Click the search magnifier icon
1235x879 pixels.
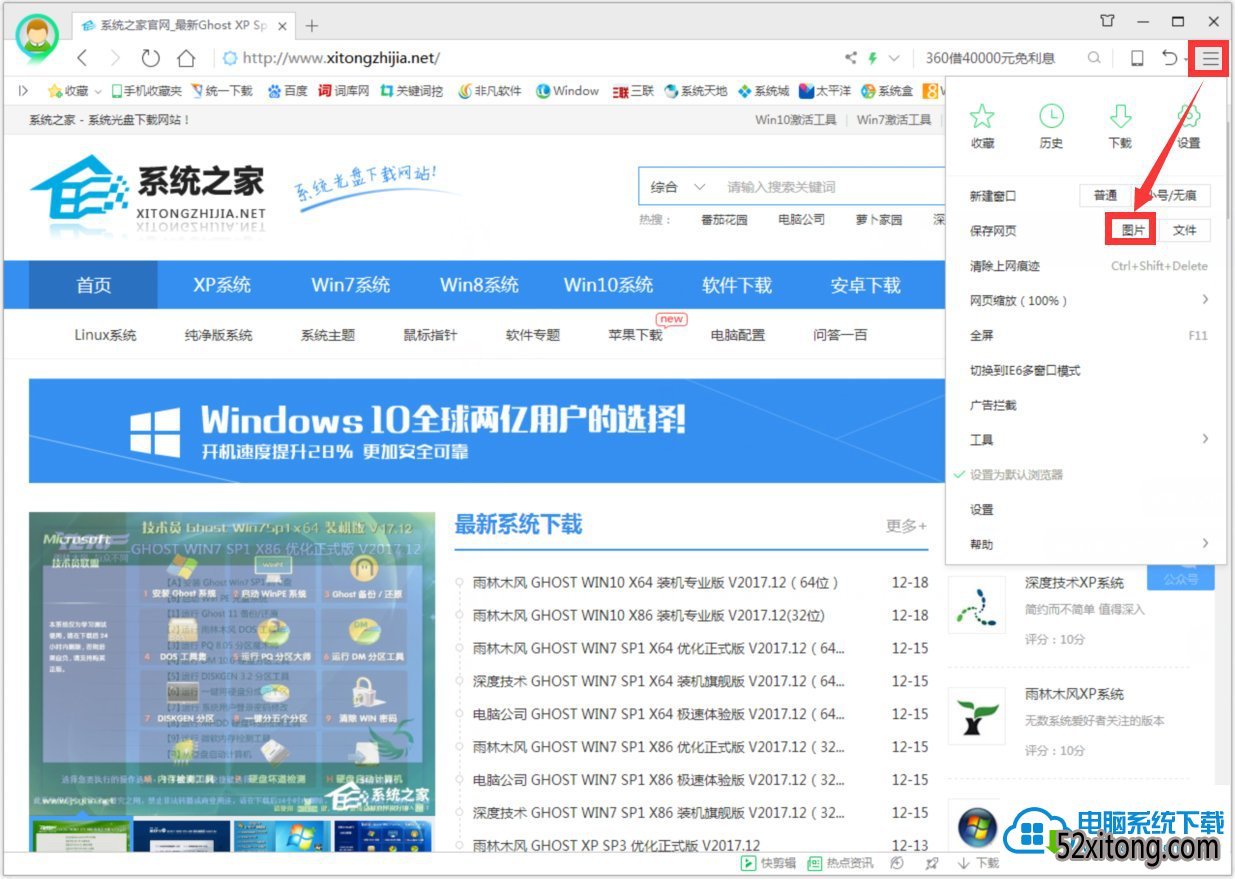(x=1095, y=58)
